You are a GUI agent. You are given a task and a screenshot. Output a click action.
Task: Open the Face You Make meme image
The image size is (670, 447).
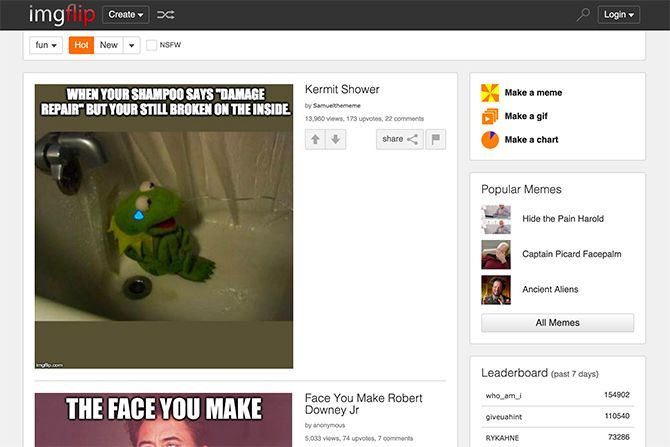164,420
